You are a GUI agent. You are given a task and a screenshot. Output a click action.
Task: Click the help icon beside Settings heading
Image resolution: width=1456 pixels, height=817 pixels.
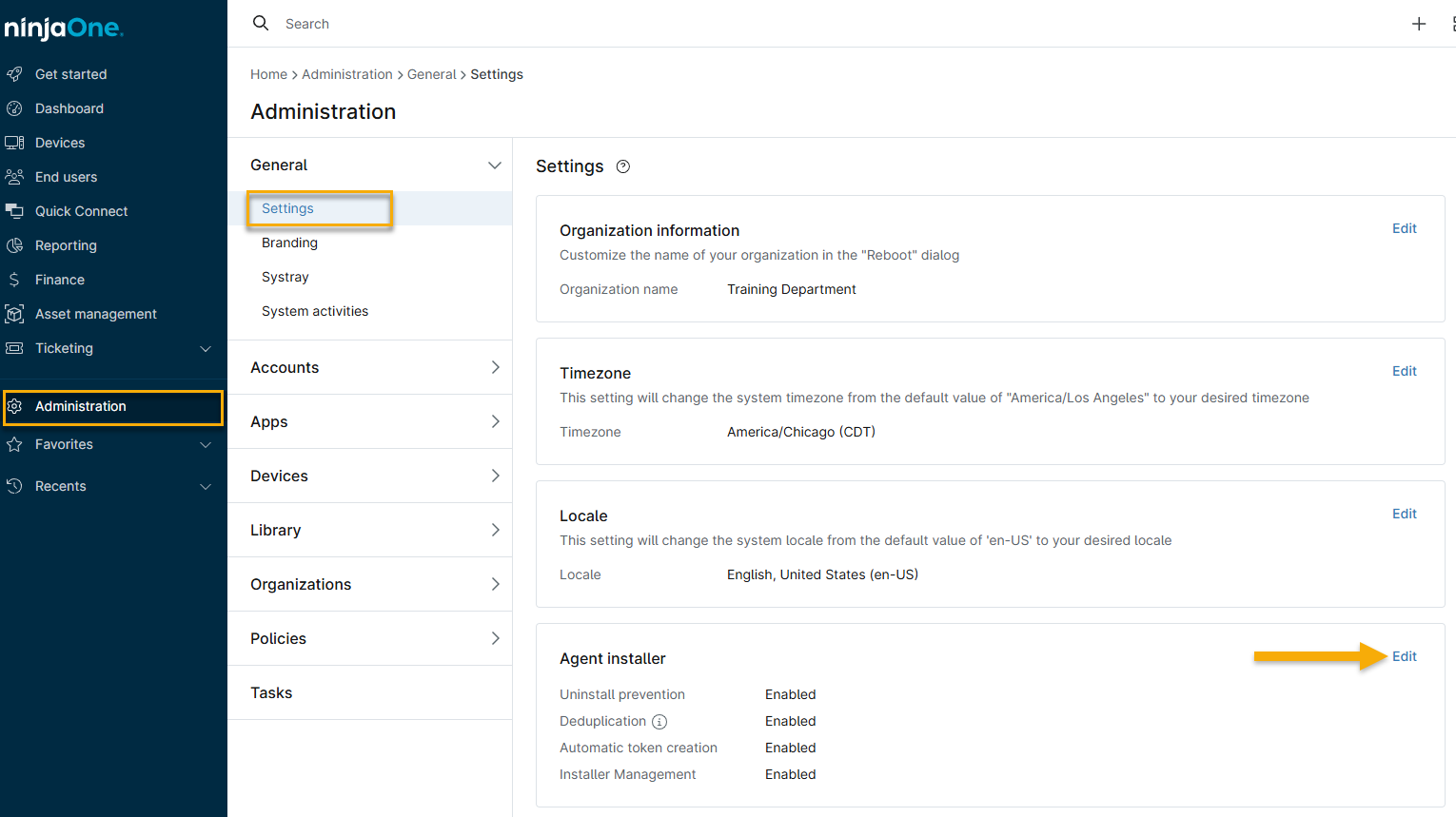point(623,166)
